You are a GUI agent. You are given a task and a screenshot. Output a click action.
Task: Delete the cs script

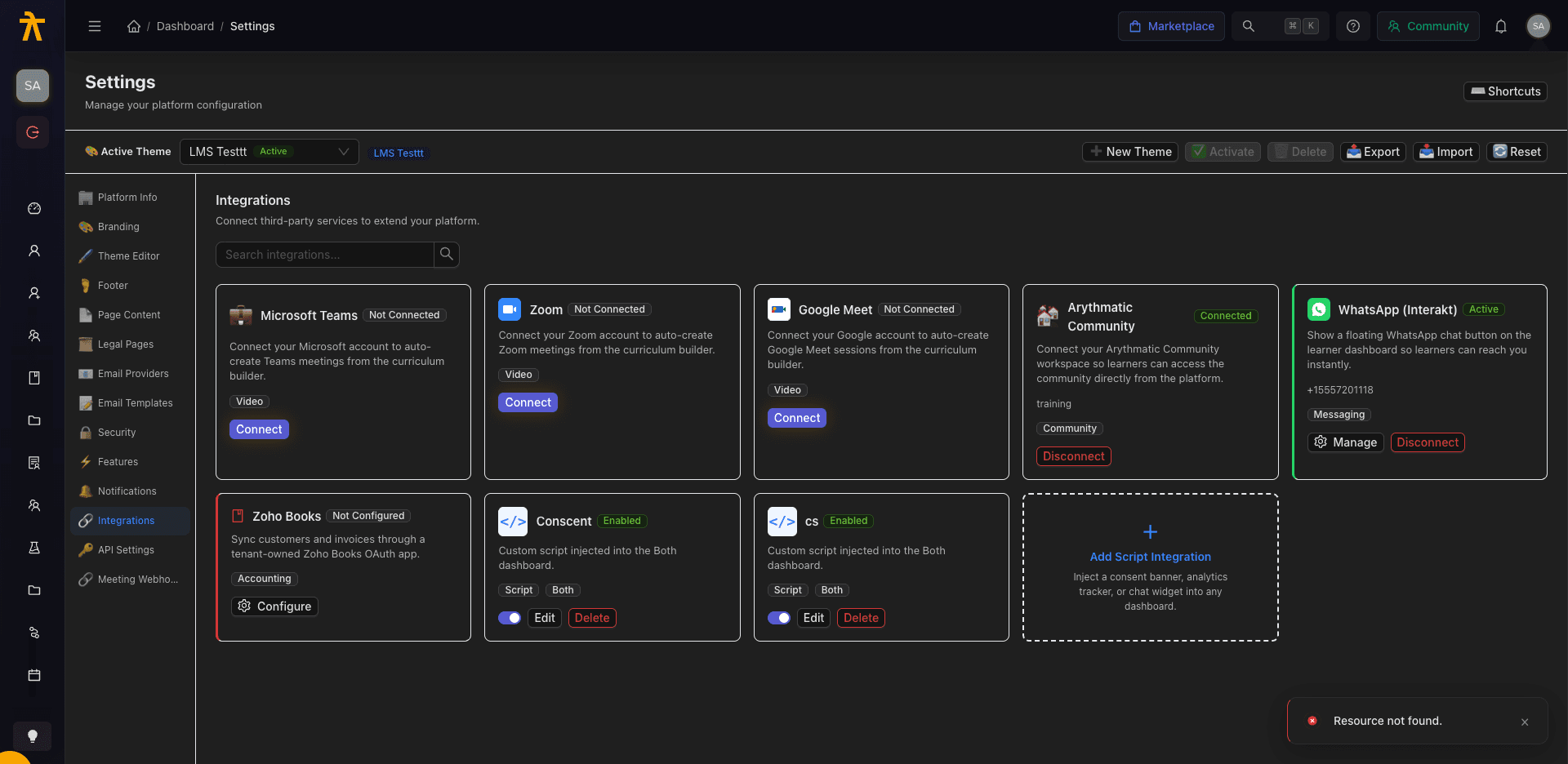point(861,618)
